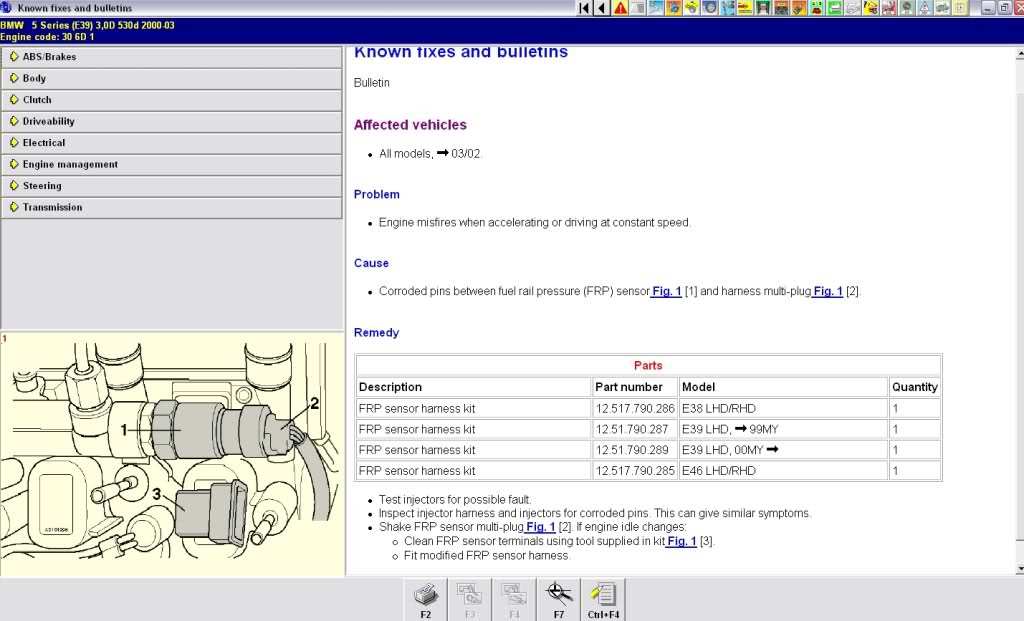Open Fig. 1 link after 'FRP) sensor' in Cause

(666, 292)
